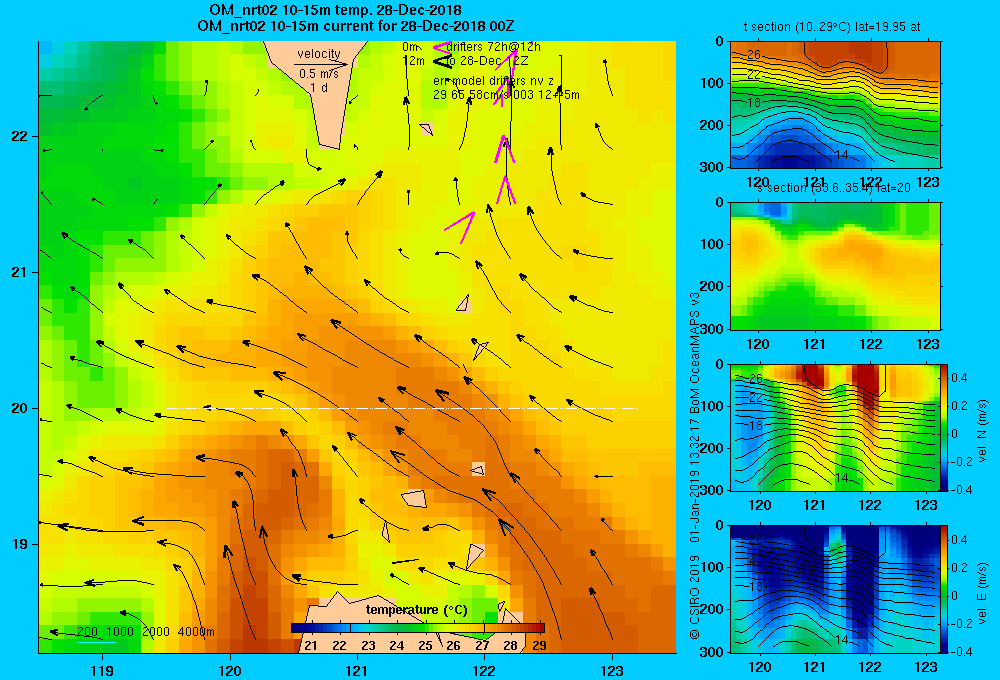Click the vel. E colorbar strip
Viewport: 1000px width, 680px height.
pyautogui.click(x=945, y=589)
